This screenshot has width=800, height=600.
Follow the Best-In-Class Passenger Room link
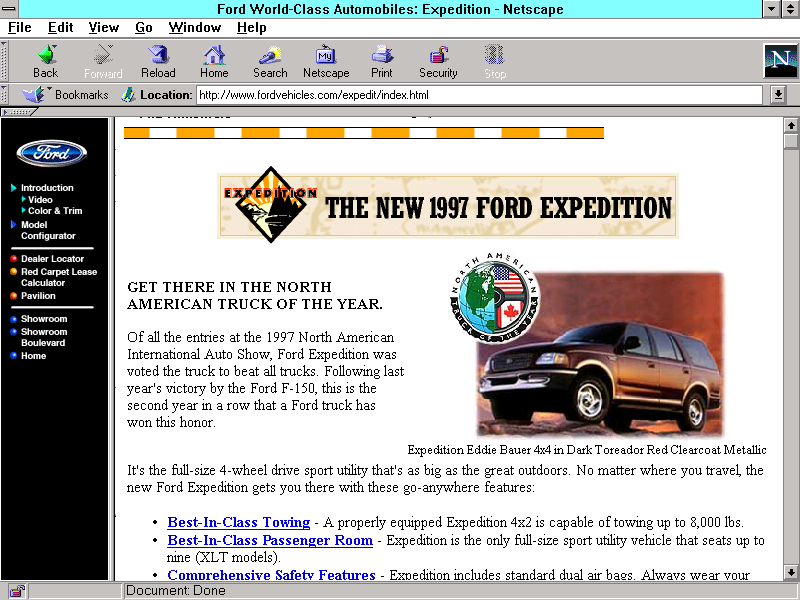click(x=270, y=540)
